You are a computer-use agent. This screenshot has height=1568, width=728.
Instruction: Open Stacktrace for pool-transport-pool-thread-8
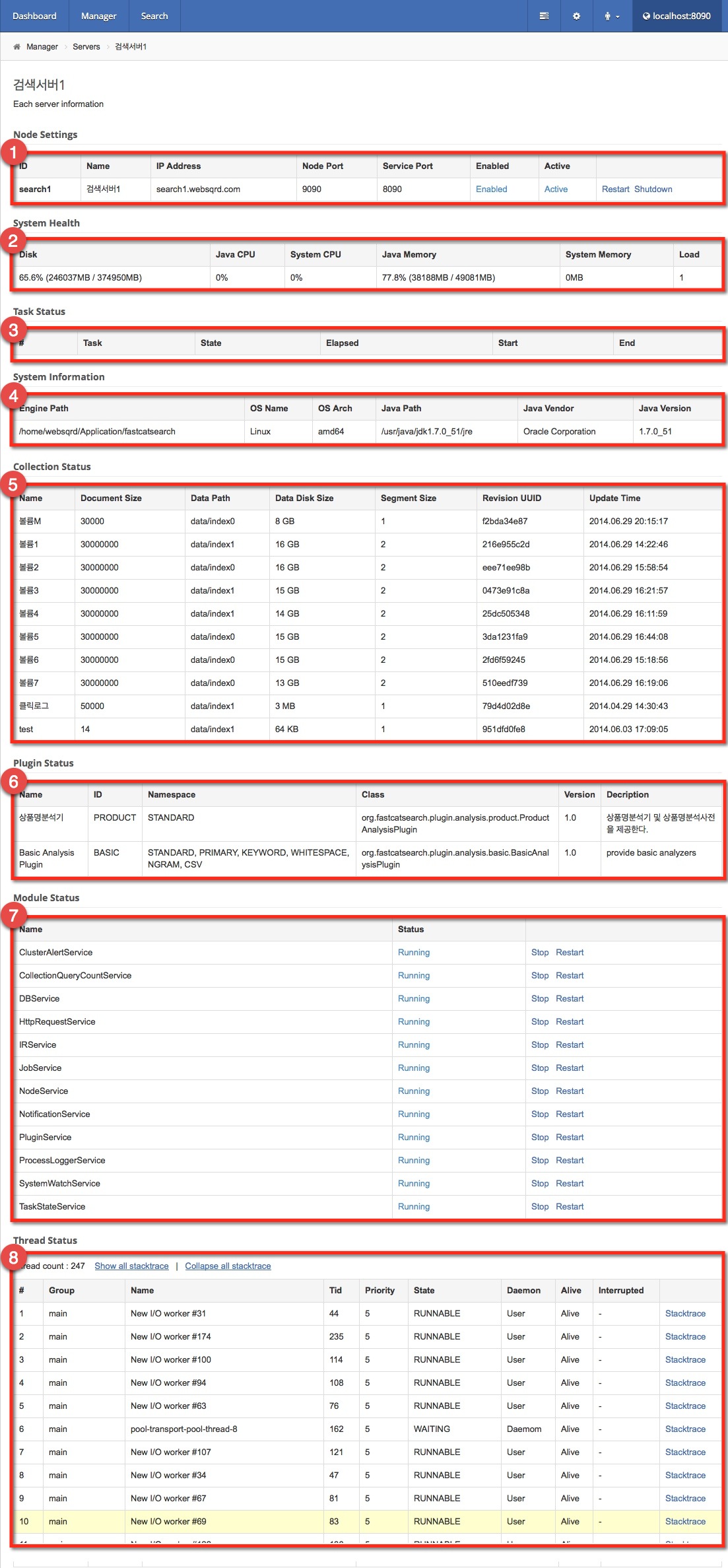click(685, 1429)
